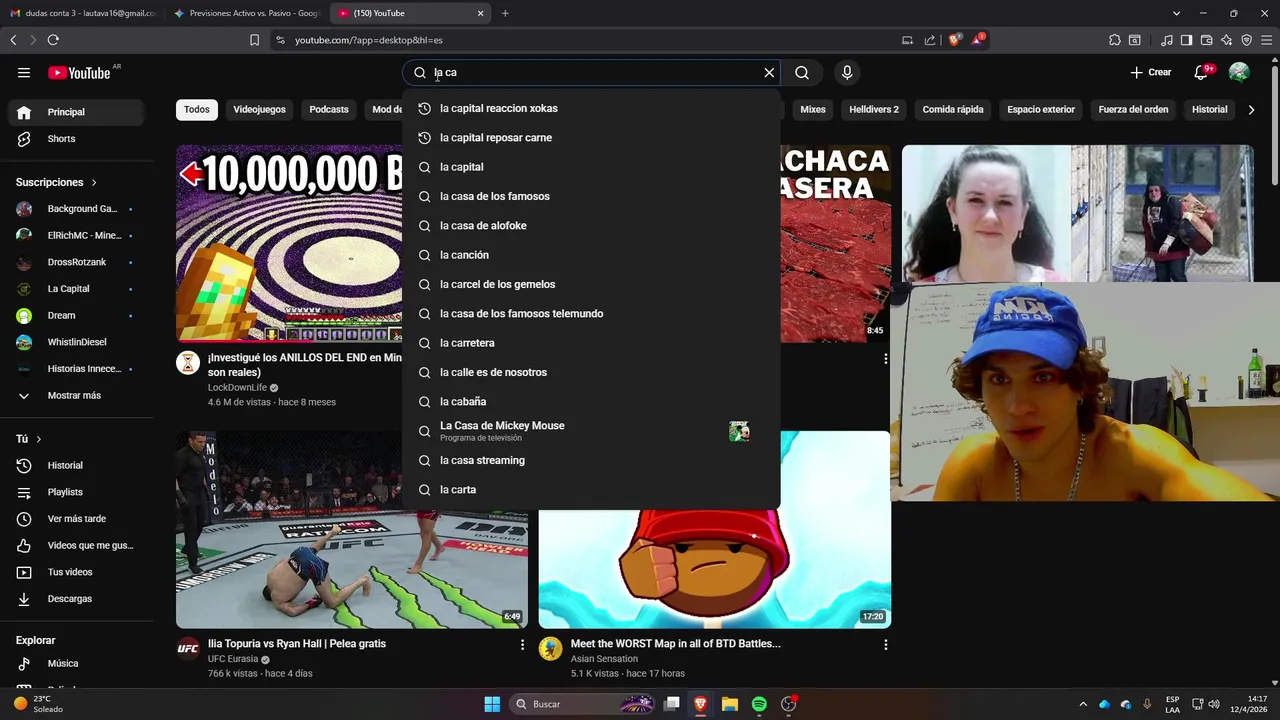Viewport: 1280px width, 720px height.
Task: Open the notifications bell
Action: pos(1202,72)
